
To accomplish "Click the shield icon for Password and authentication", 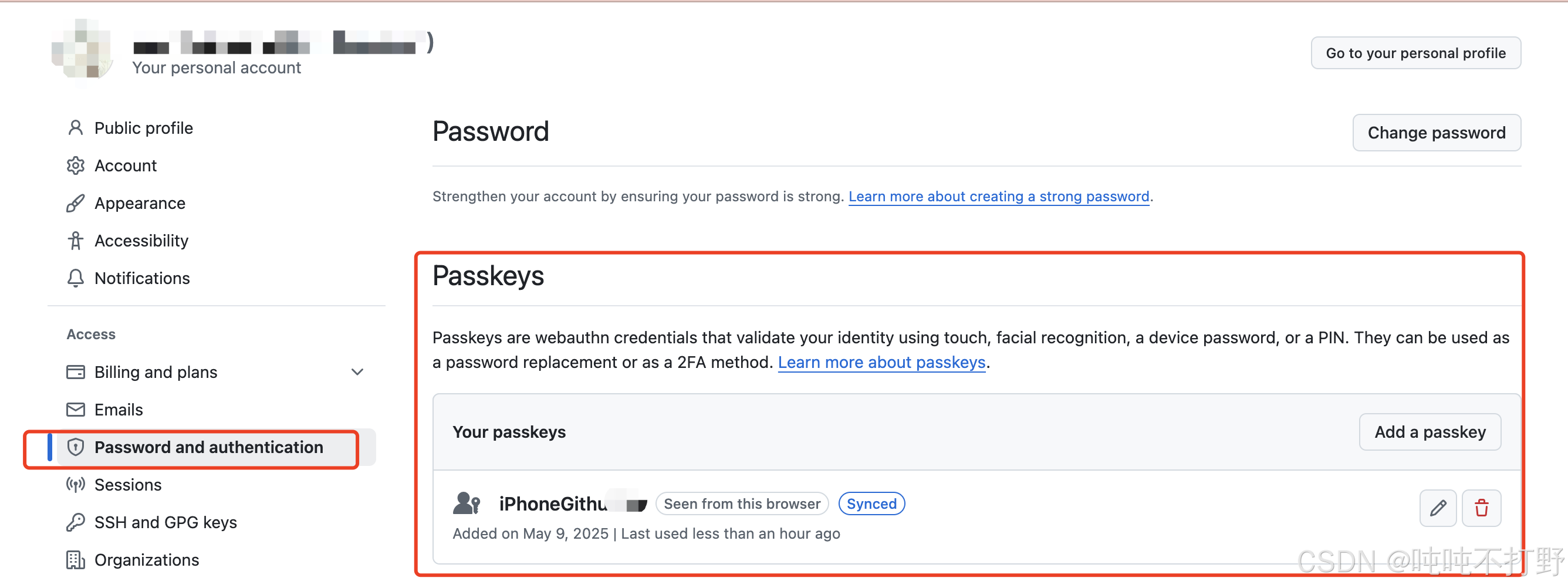I will (x=76, y=447).
